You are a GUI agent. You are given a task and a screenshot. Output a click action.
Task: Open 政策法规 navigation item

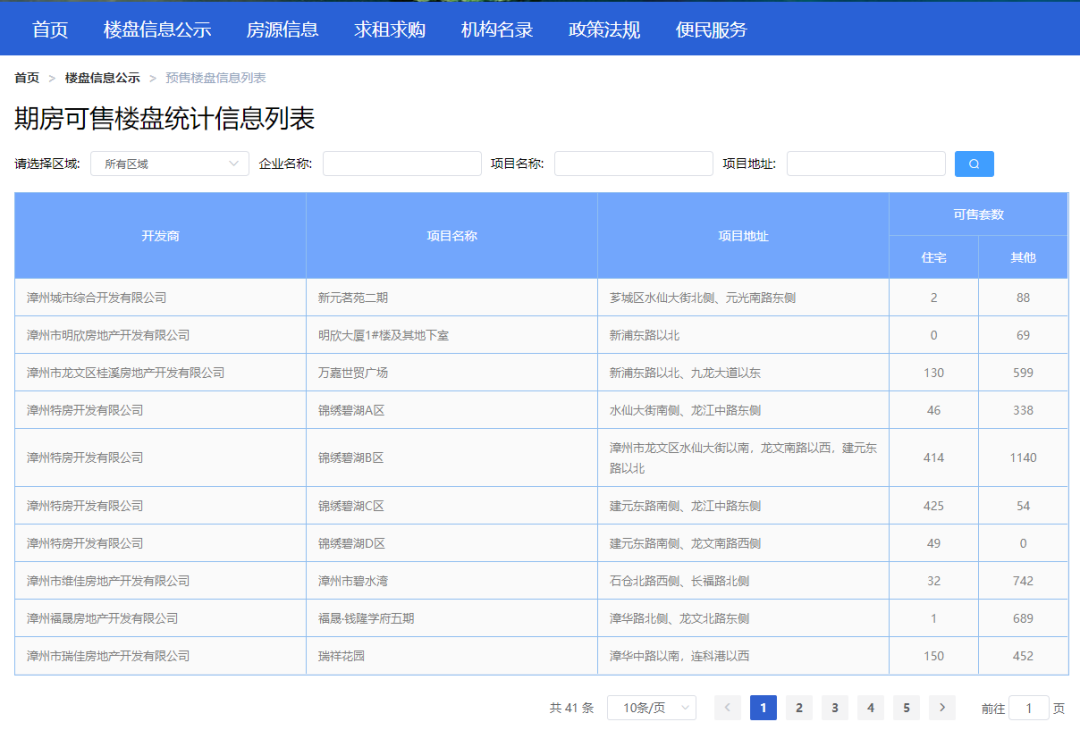604,30
